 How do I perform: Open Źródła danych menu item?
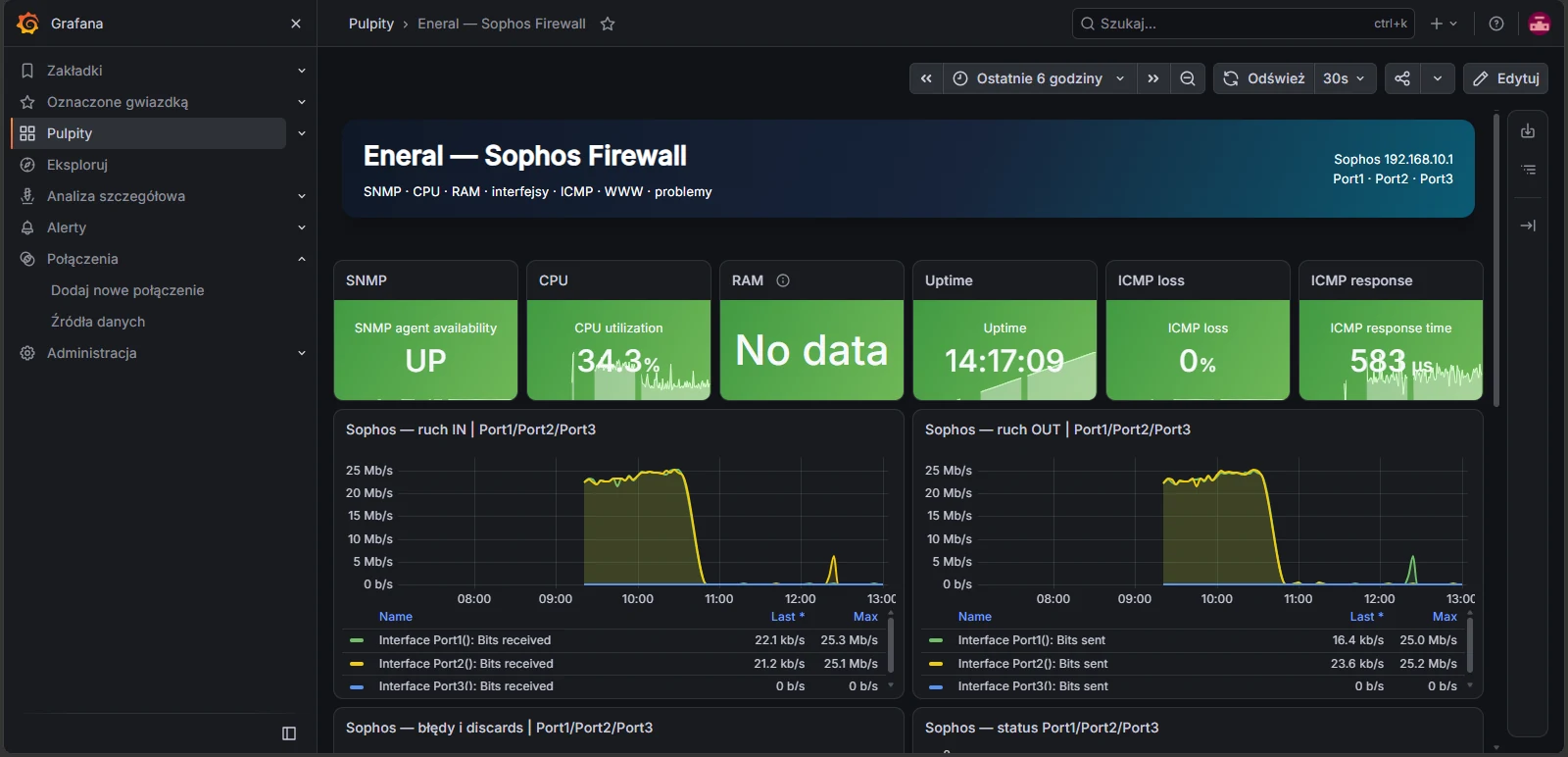[98, 322]
